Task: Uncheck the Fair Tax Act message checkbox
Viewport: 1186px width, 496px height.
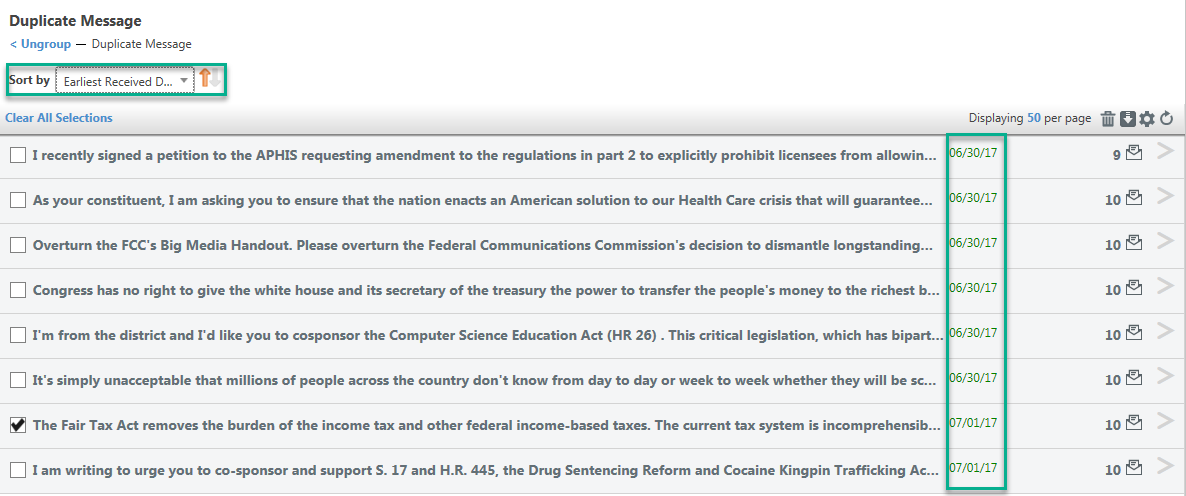Action: 18,426
